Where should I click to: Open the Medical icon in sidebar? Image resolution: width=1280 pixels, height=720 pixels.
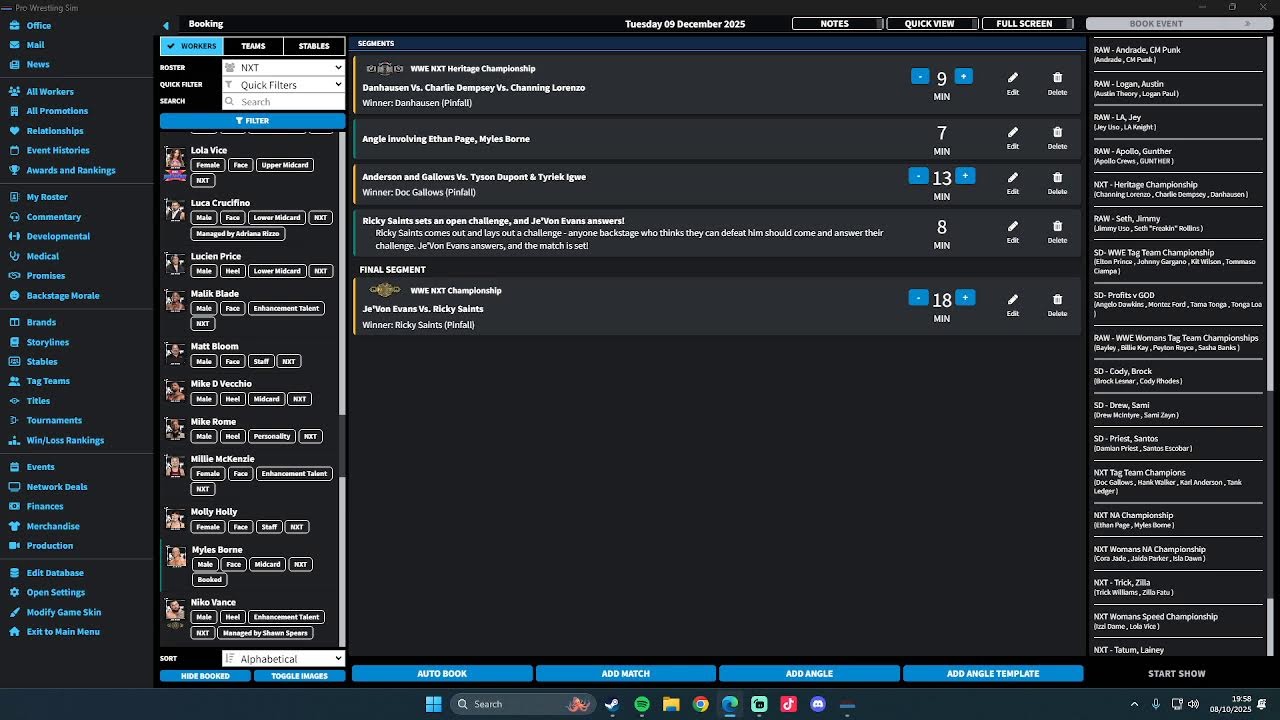click(x=15, y=257)
